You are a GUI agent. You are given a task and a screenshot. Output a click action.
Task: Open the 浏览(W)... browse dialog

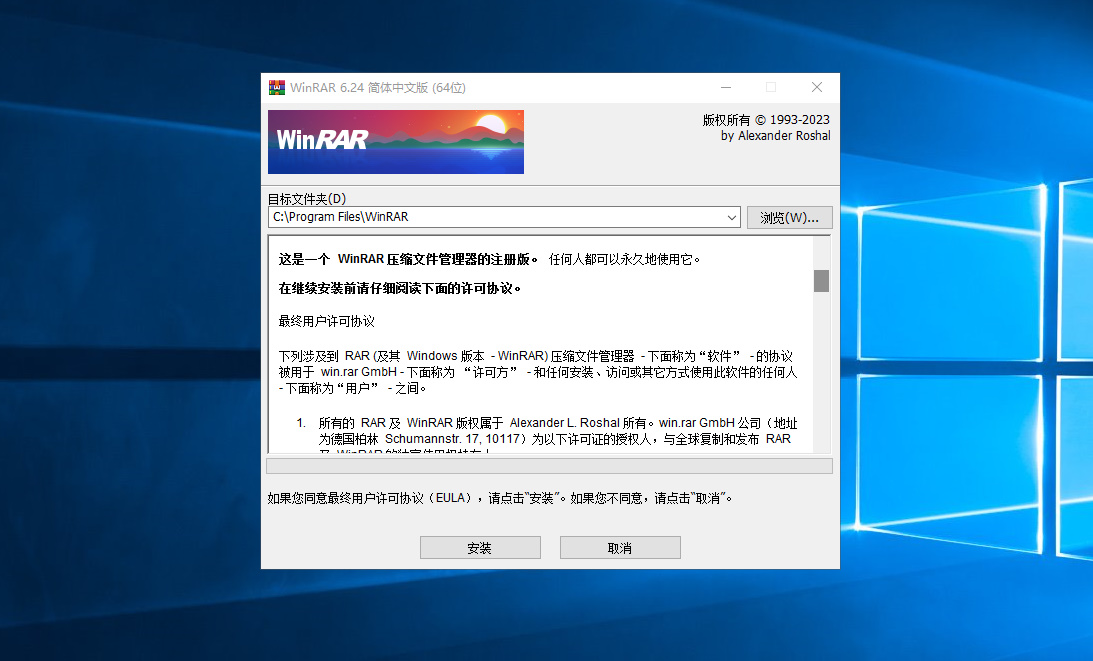pos(790,218)
